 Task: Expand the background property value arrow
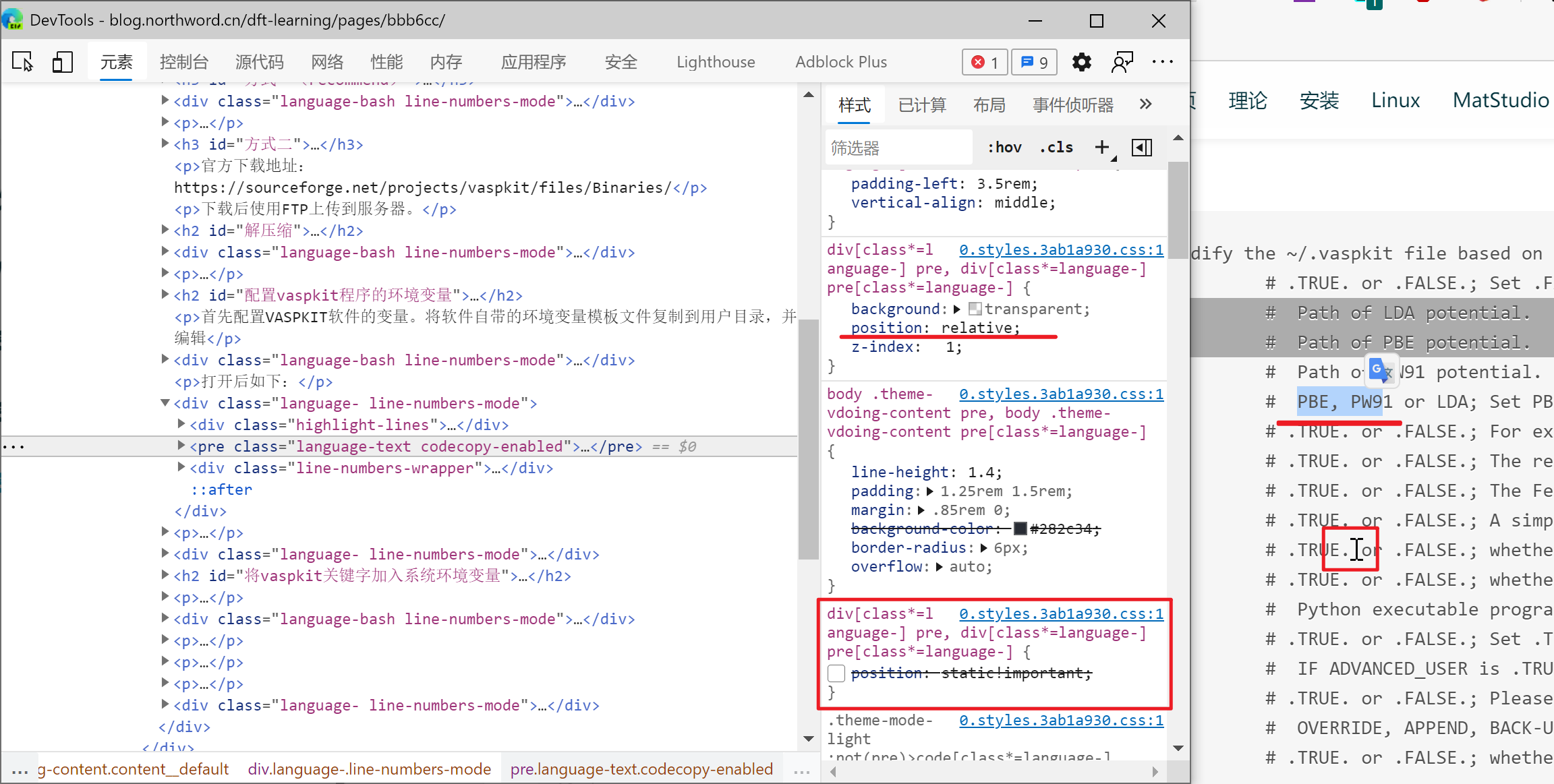coord(958,308)
